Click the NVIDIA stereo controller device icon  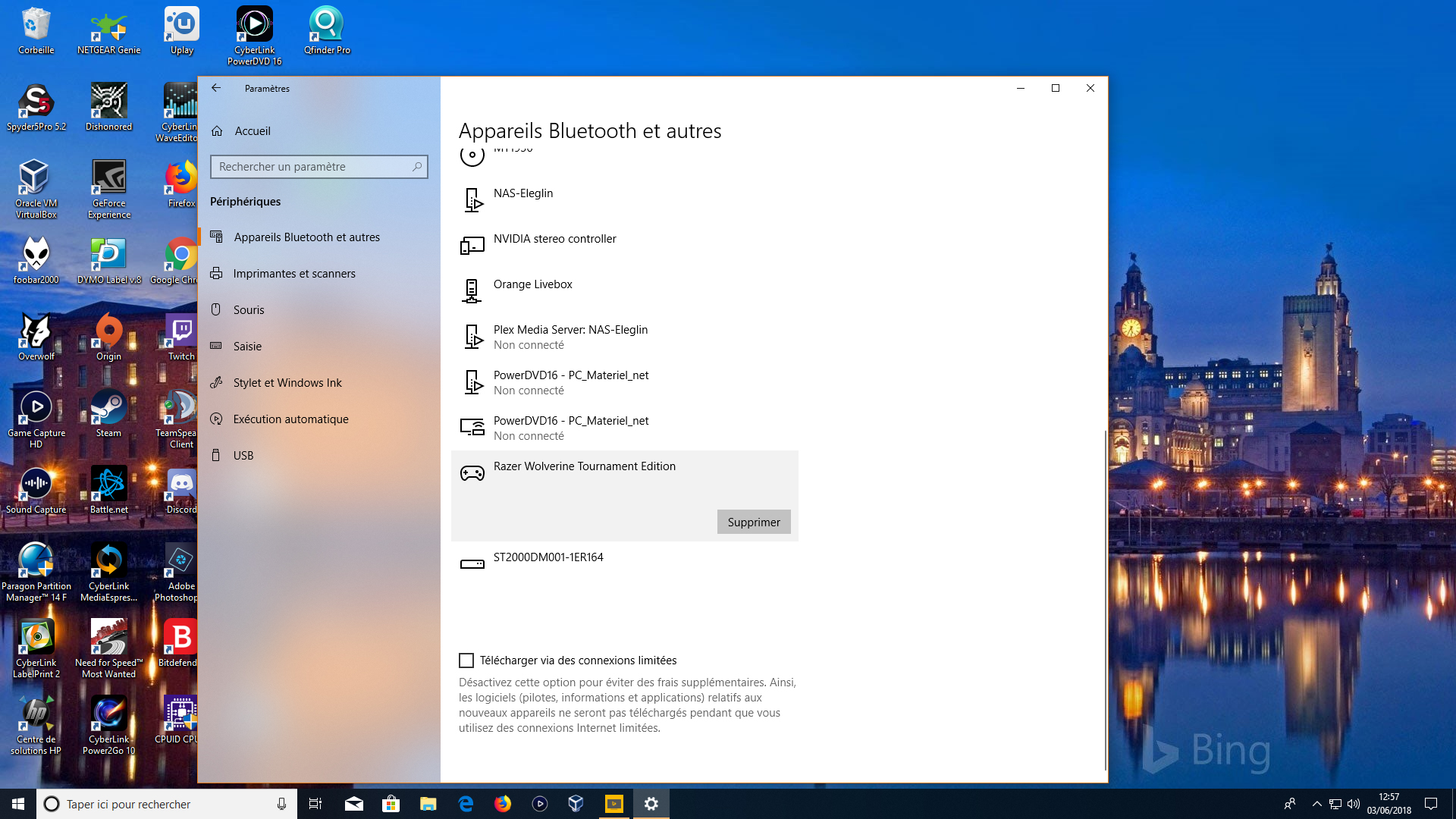point(472,246)
